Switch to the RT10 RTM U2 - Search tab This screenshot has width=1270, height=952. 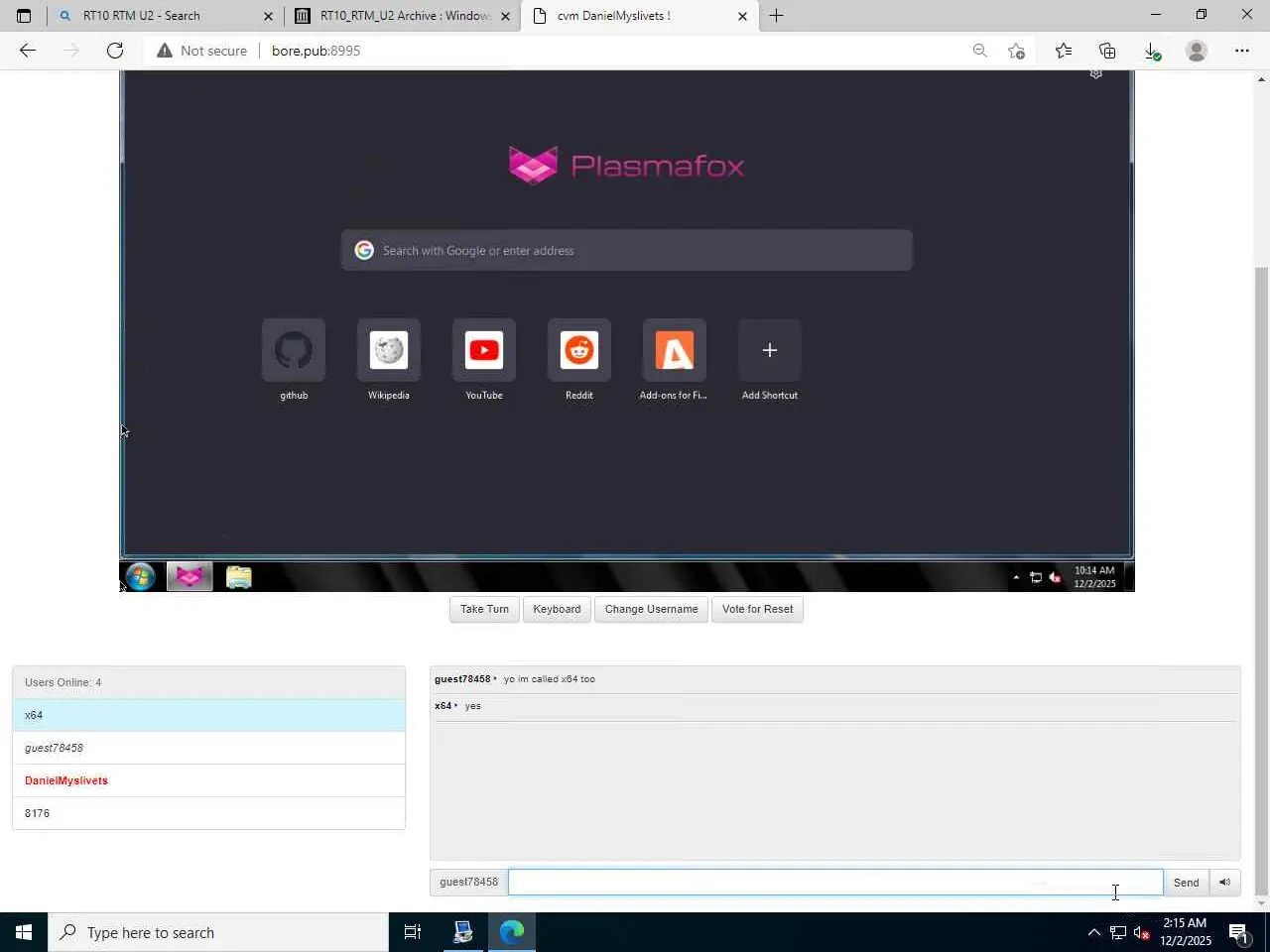pyautogui.click(x=165, y=16)
